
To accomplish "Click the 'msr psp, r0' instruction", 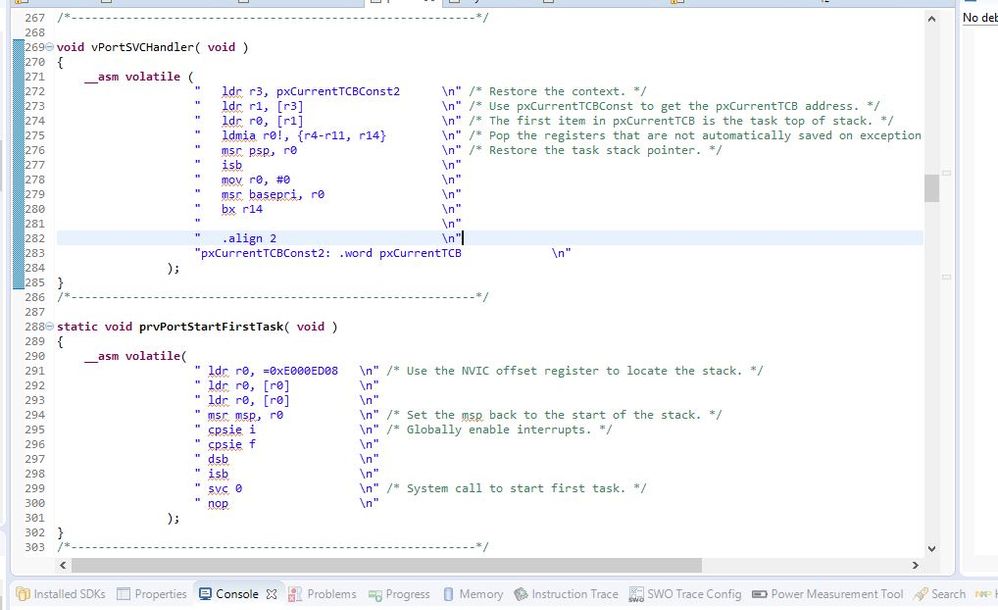I will pos(259,150).
